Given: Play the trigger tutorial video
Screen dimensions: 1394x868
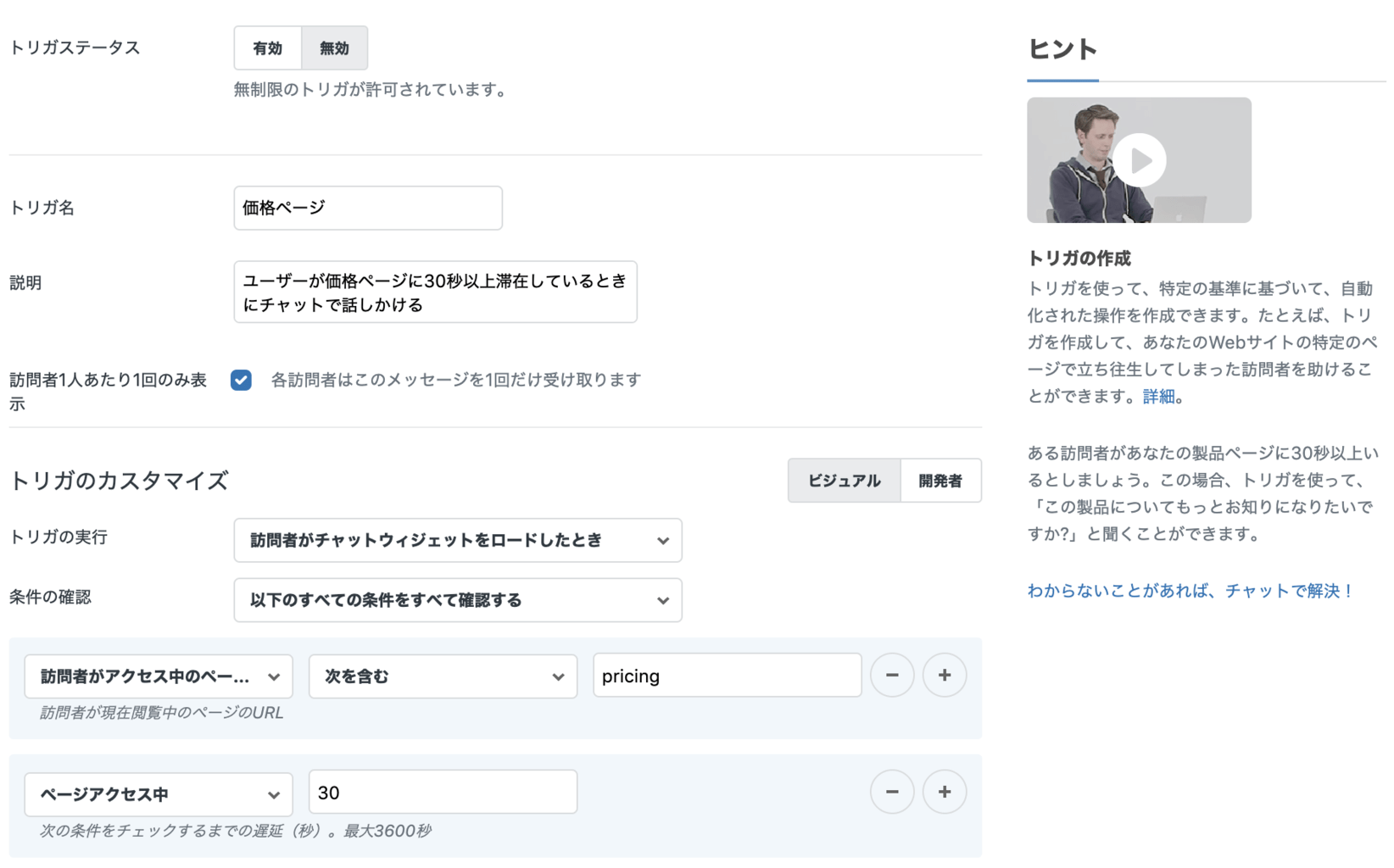Looking at the screenshot, I should click(x=1139, y=160).
